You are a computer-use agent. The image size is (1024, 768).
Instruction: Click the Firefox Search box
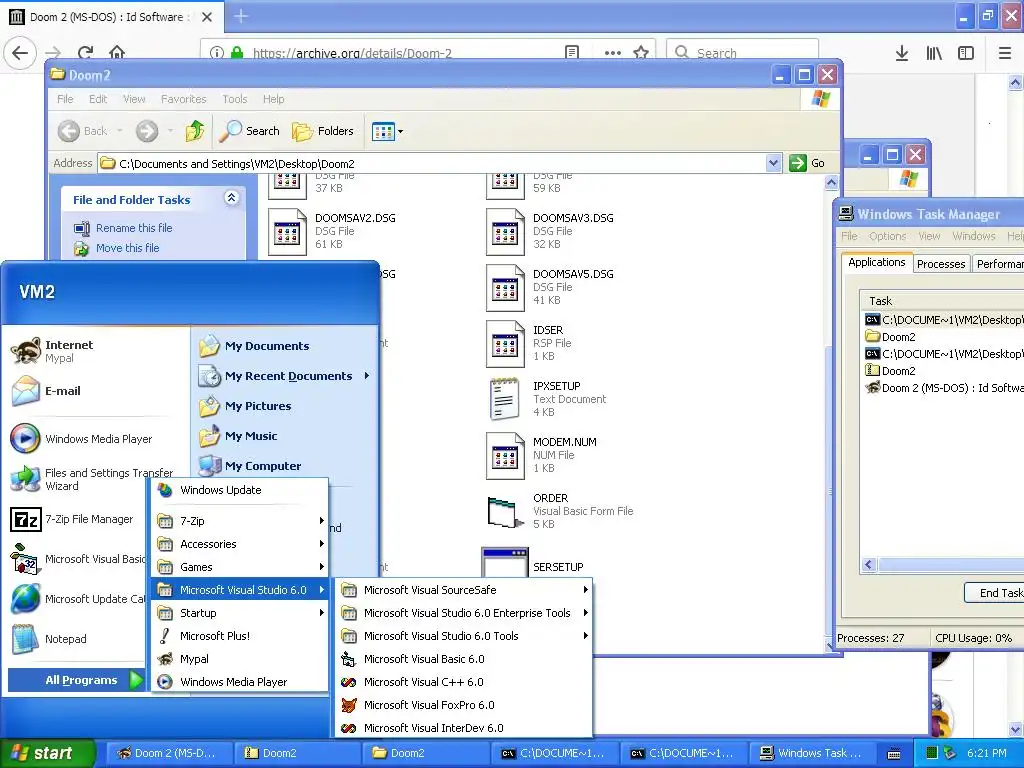742,53
